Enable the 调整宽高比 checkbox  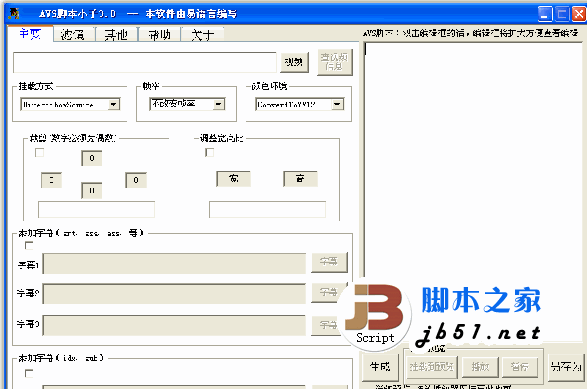pyautogui.click(x=210, y=153)
